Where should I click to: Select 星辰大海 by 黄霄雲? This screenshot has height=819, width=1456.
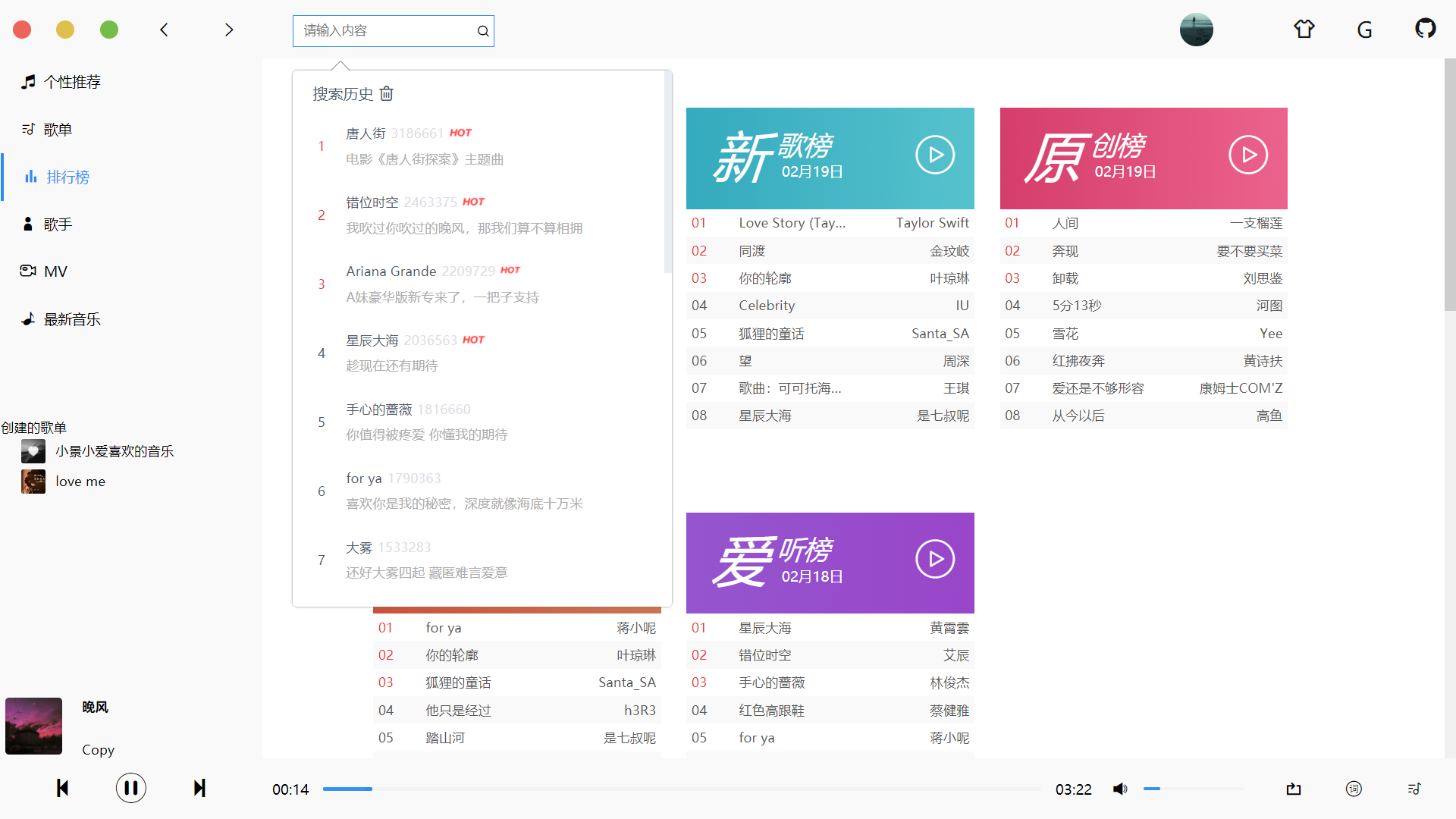tap(830, 628)
